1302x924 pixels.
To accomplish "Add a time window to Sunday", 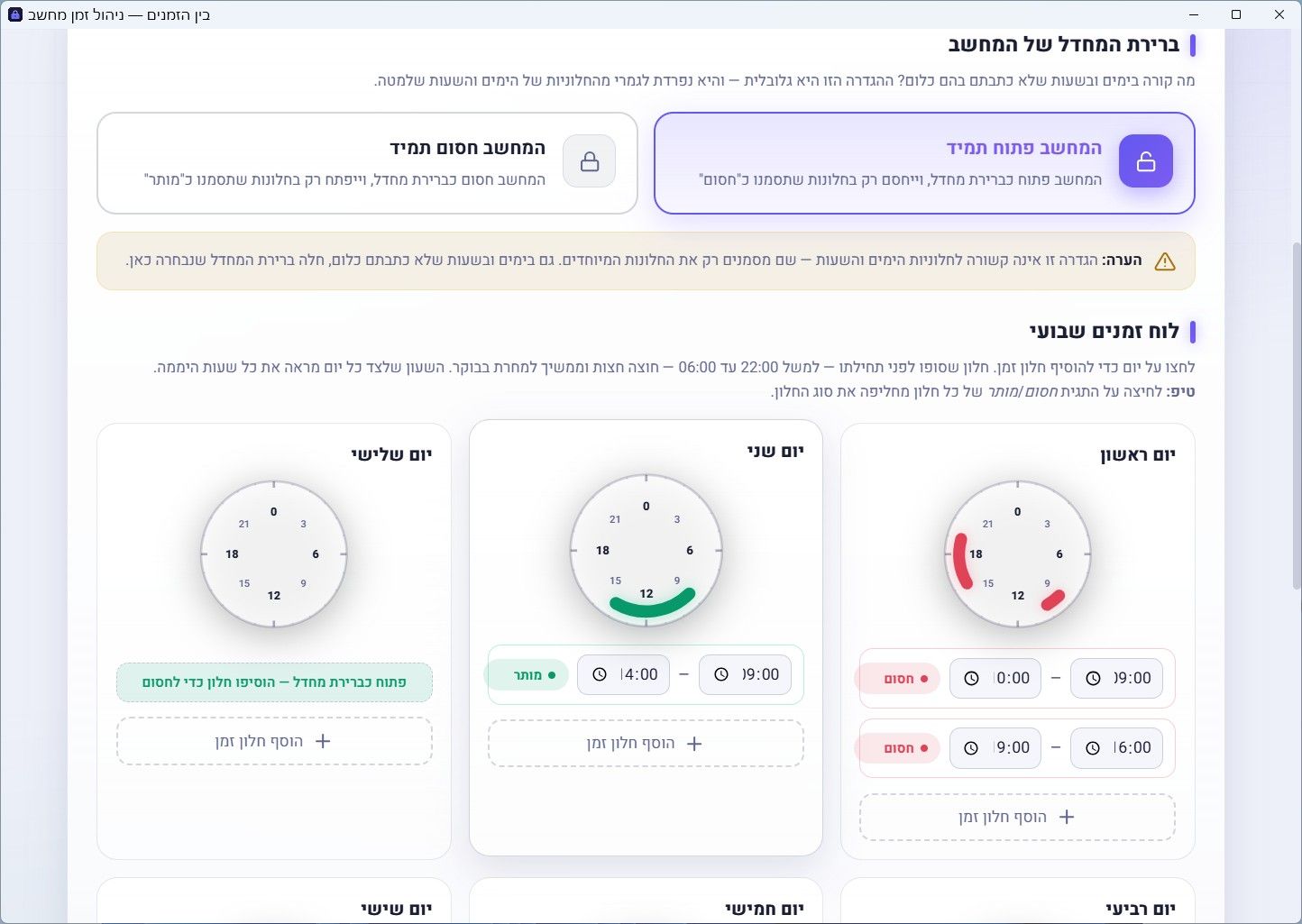I will click(1017, 817).
